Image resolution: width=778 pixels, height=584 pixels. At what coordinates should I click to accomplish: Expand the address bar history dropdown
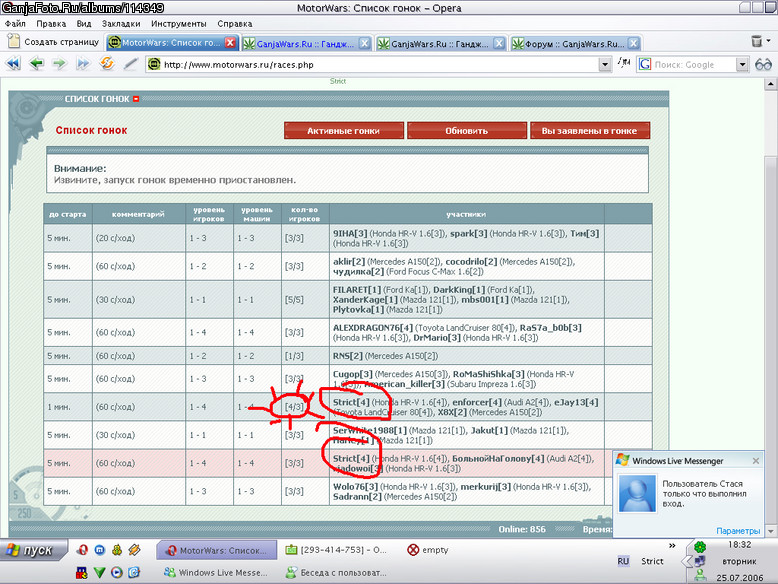click(604, 65)
